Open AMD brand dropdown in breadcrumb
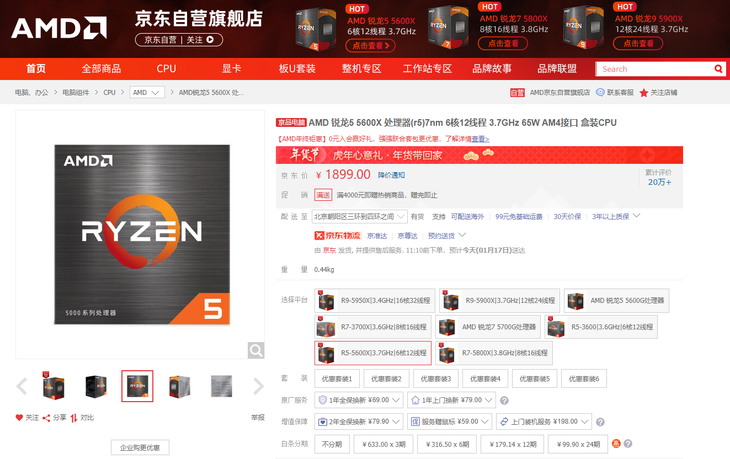Image resolution: width=730 pixels, height=459 pixels. click(147, 93)
